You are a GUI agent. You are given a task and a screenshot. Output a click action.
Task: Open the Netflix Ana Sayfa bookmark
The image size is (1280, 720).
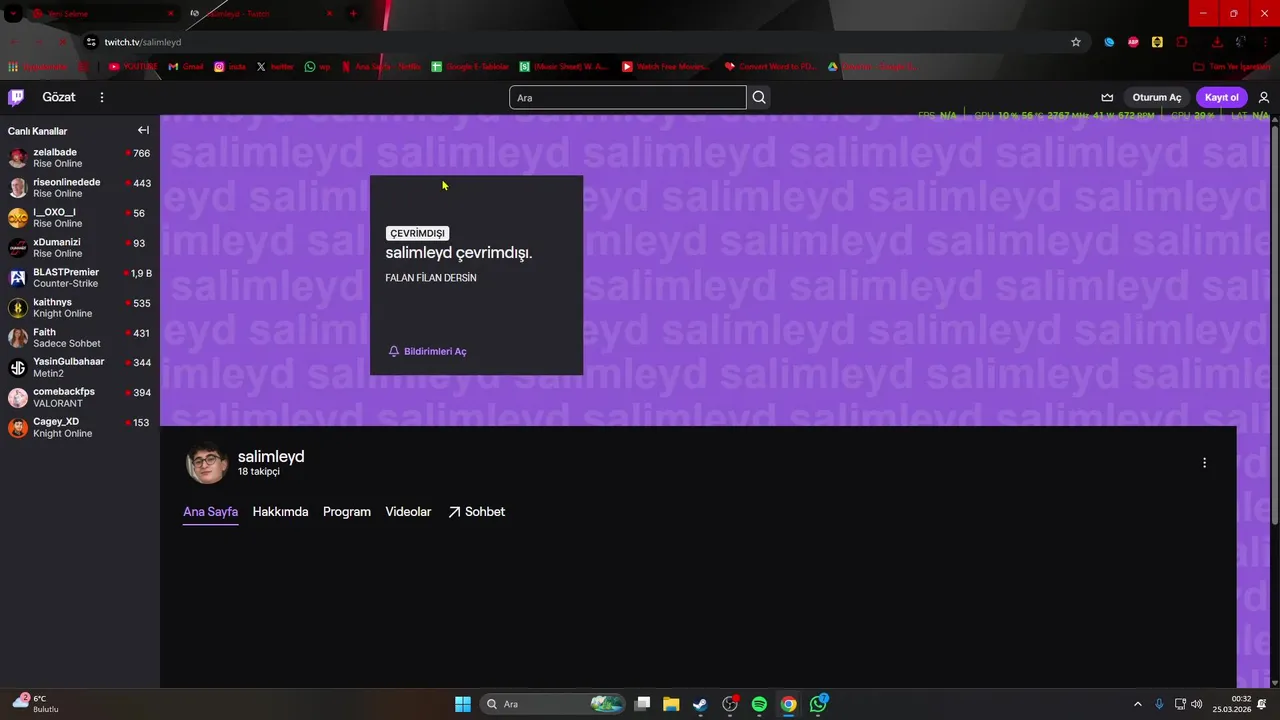[381, 66]
